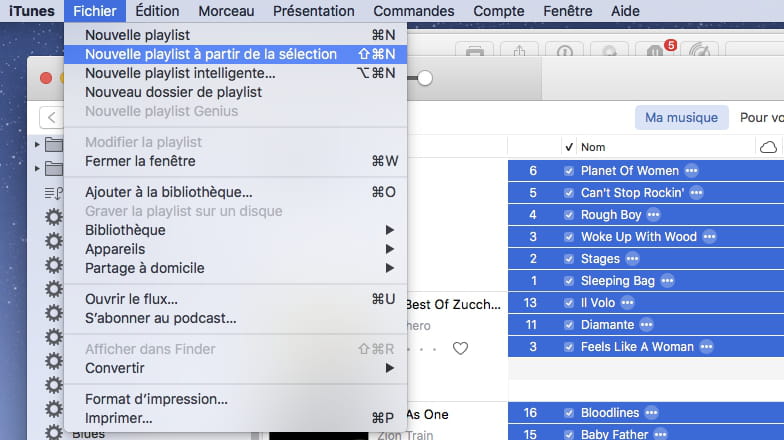Uncheck the Bloodlines track
This screenshot has height=440, width=784.
point(568,413)
